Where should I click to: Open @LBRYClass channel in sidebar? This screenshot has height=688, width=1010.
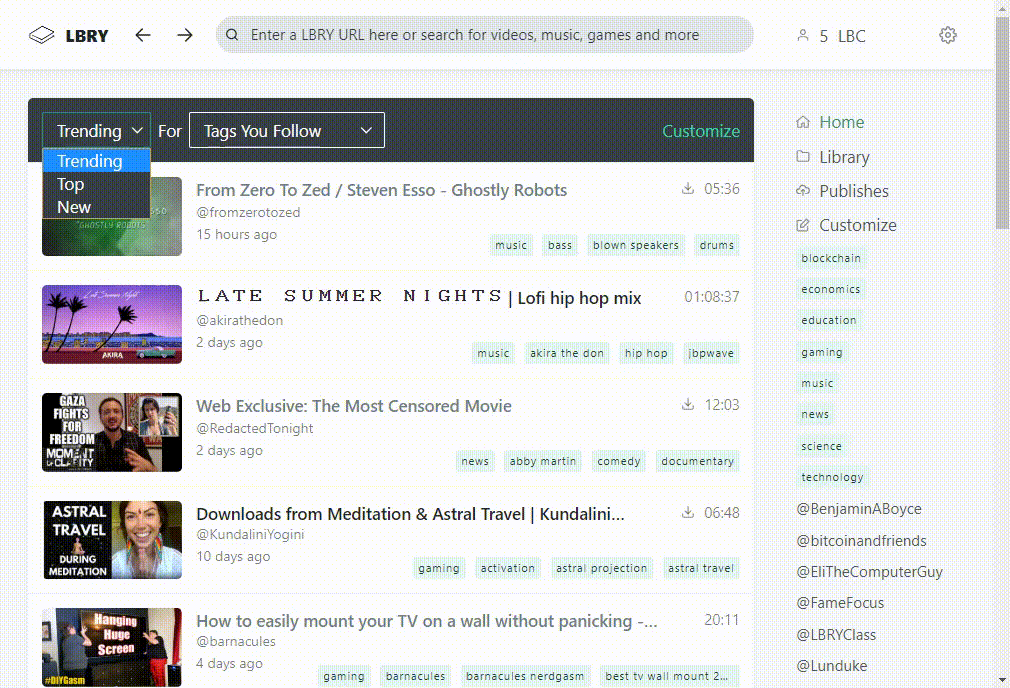(836, 635)
